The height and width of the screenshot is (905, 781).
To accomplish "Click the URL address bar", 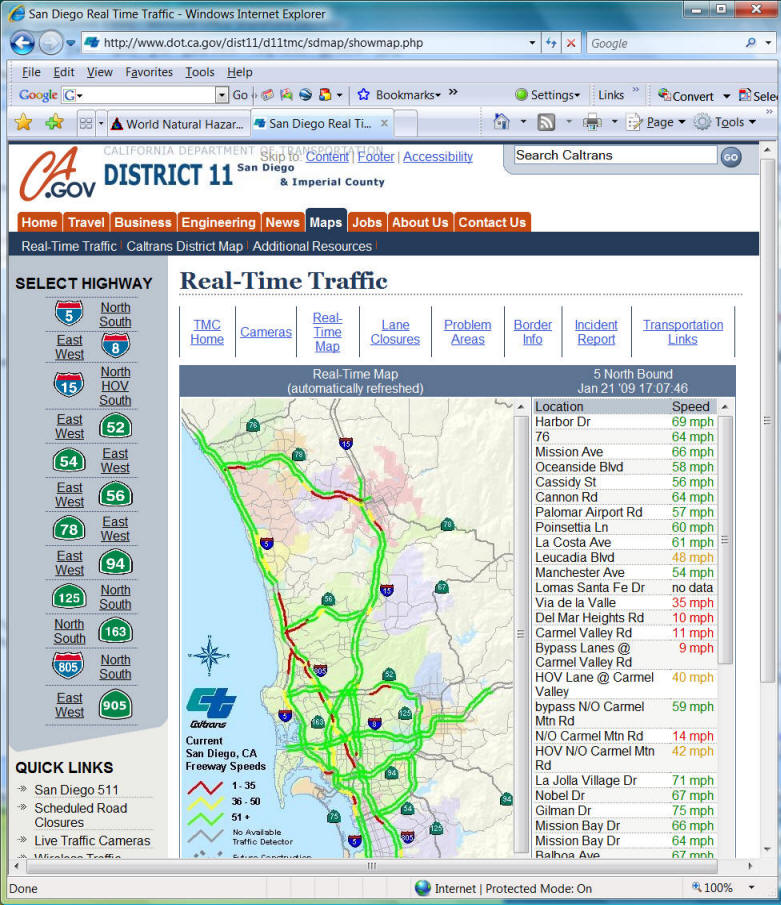I will click(x=312, y=43).
